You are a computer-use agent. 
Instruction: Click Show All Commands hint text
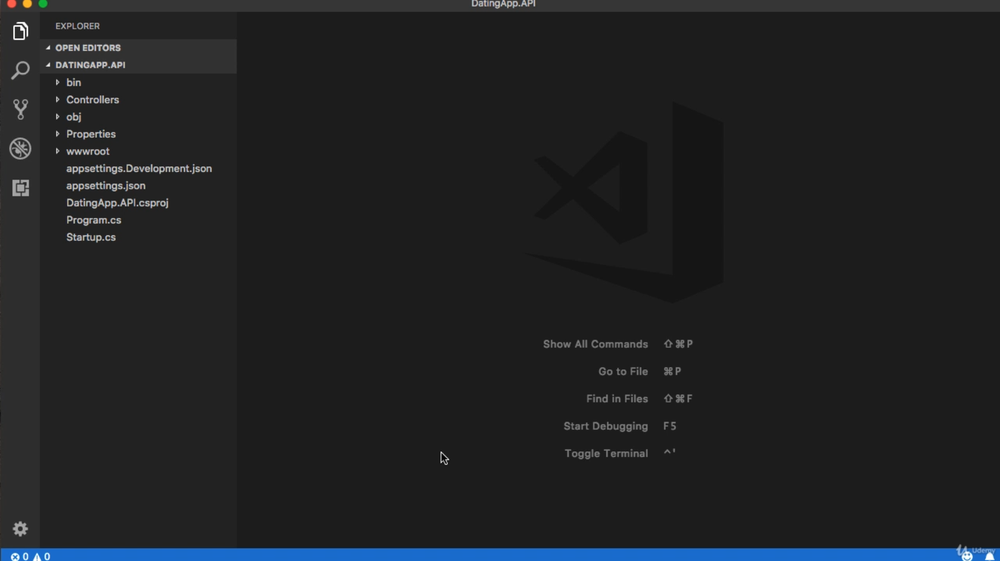click(x=595, y=344)
